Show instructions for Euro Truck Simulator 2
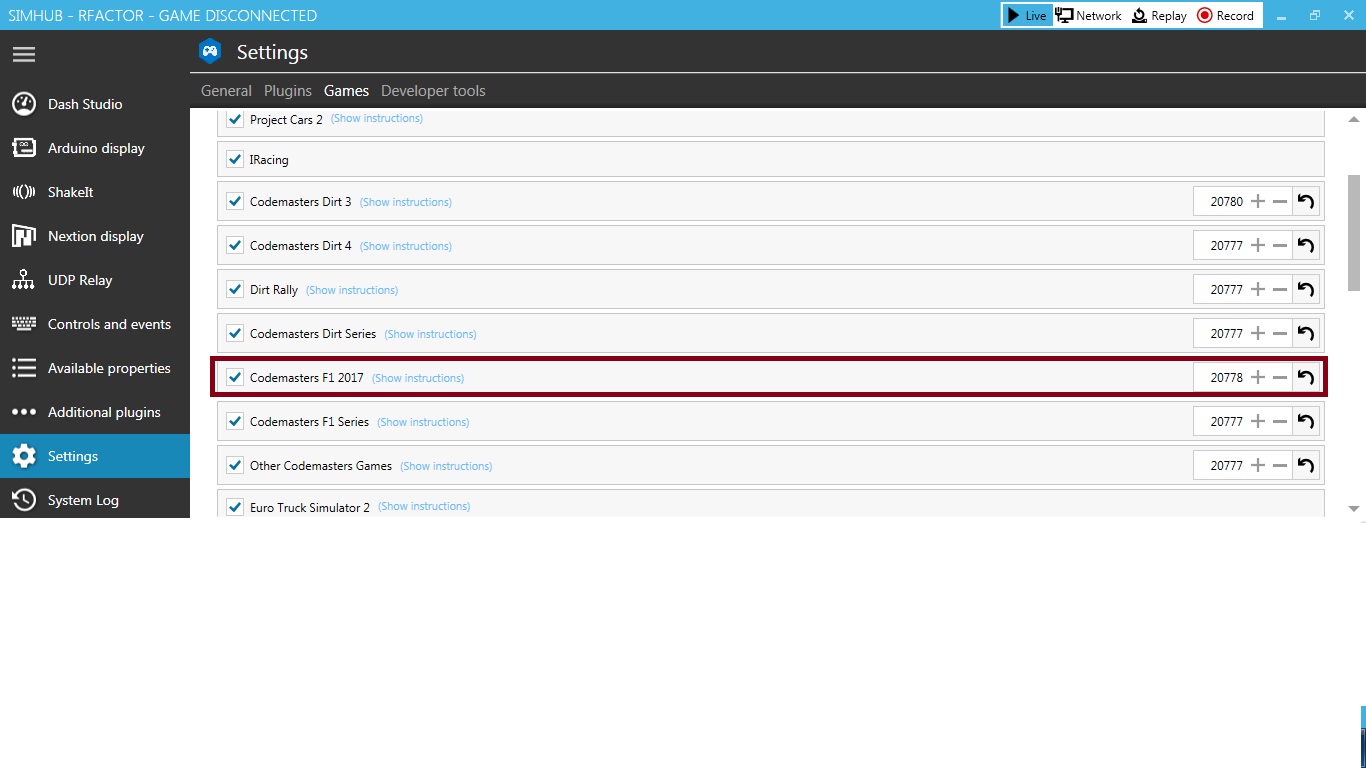This screenshot has width=1366, height=768. (424, 506)
